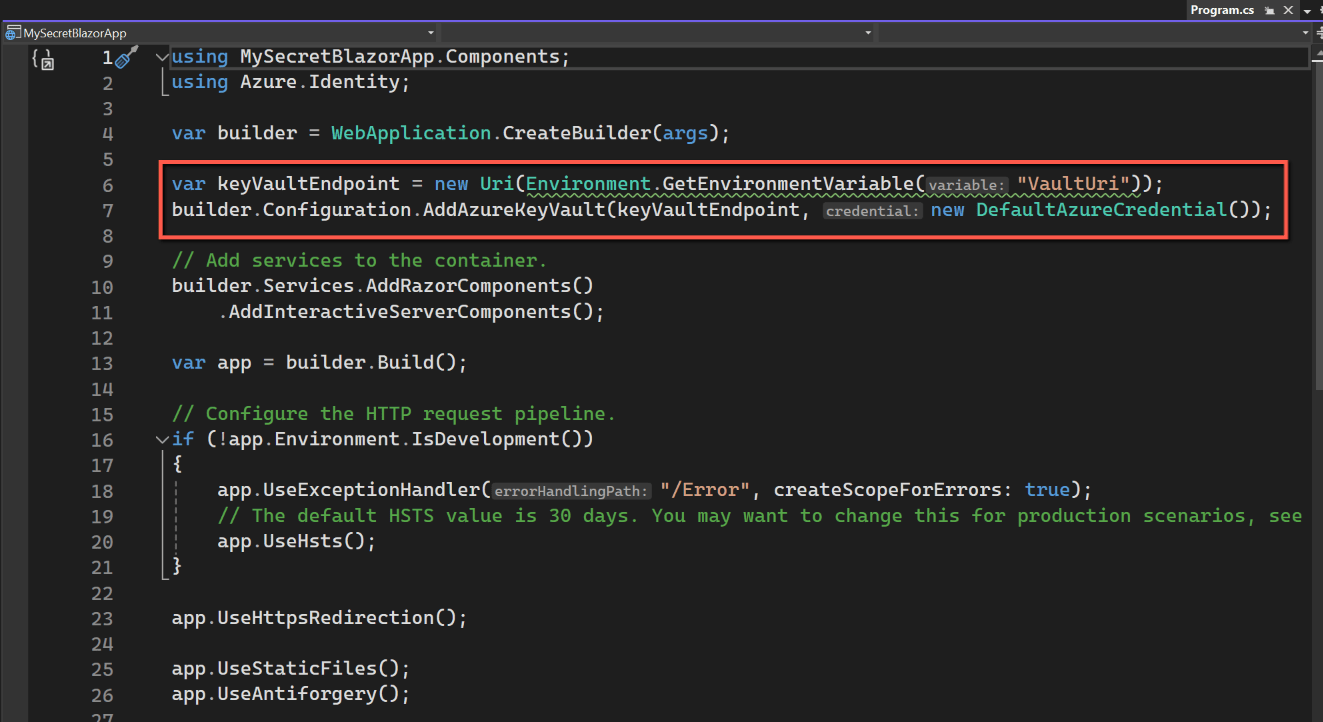Screen dimensions: 1323x722
Task: Click the Uri type name on line 6
Action: 497,184
